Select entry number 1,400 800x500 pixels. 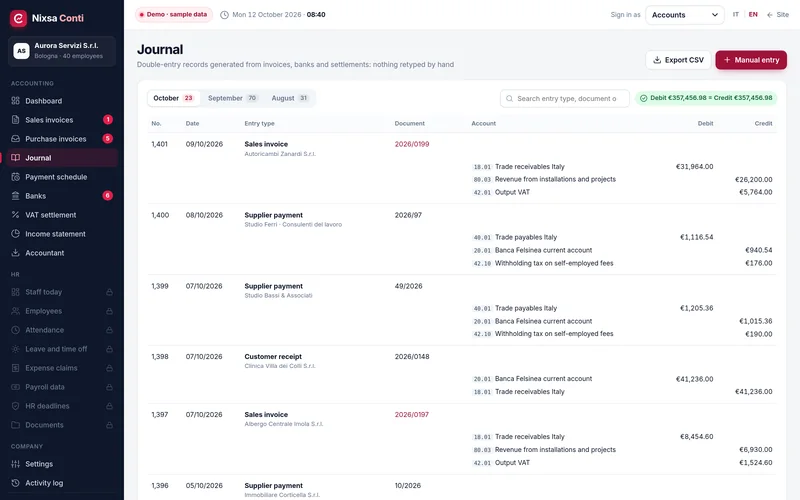coord(160,215)
